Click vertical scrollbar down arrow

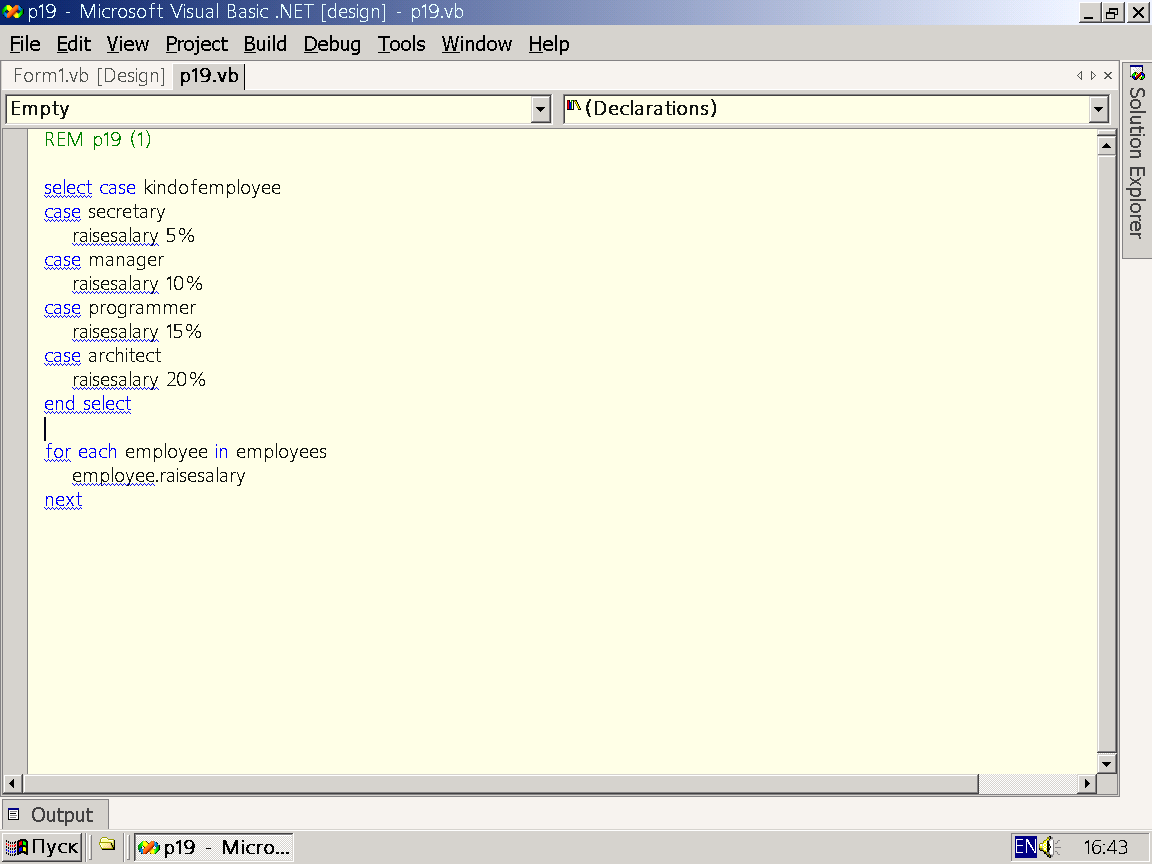pos(1106,763)
